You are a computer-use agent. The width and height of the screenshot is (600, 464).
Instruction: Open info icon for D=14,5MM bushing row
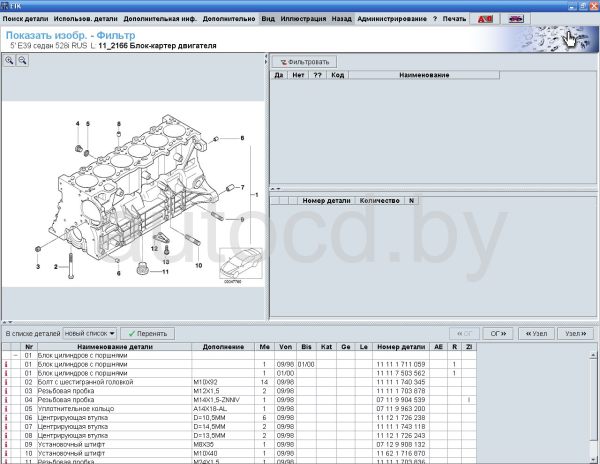pyautogui.click(x=6, y=427)
